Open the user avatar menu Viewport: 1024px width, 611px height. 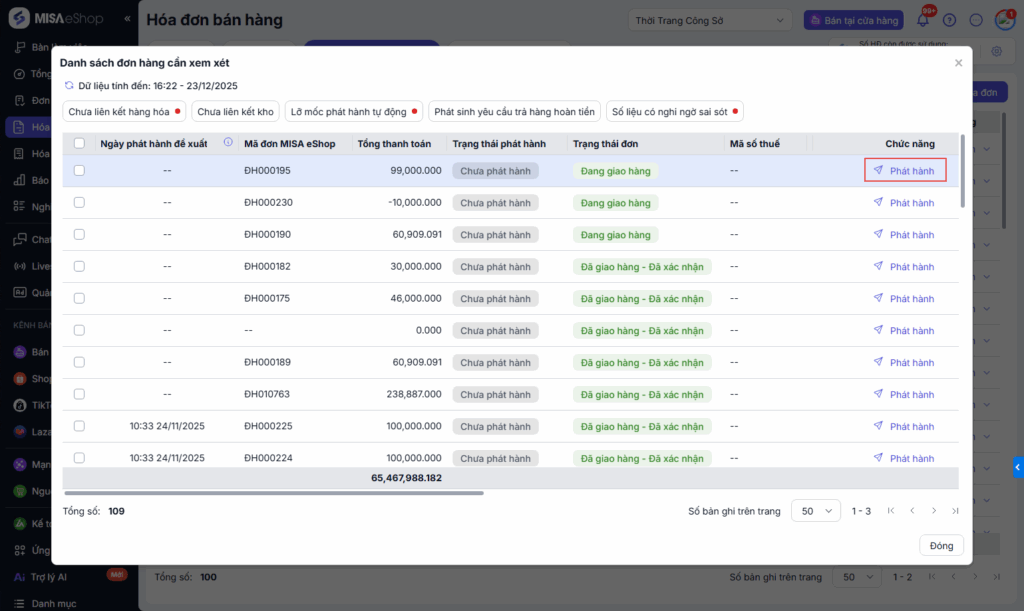(1005, 20)
